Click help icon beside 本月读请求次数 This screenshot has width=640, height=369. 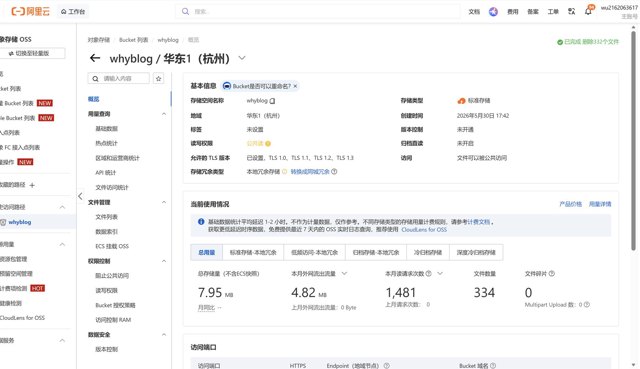point(428,273)
